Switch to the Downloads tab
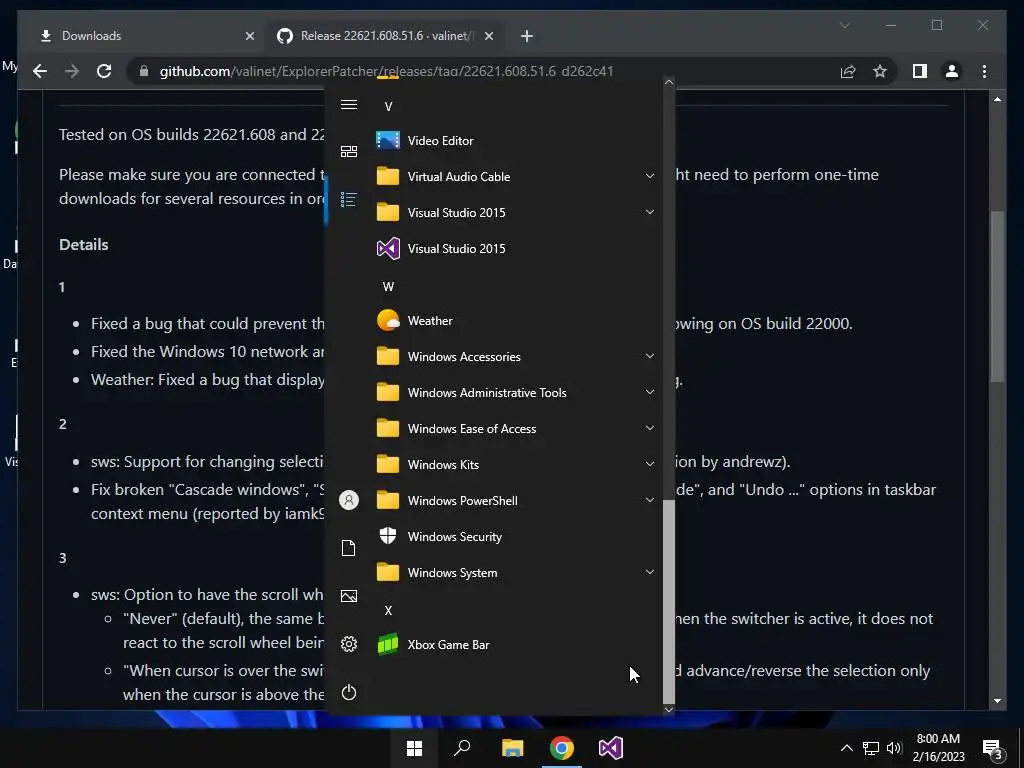 (x=142, y=36)
